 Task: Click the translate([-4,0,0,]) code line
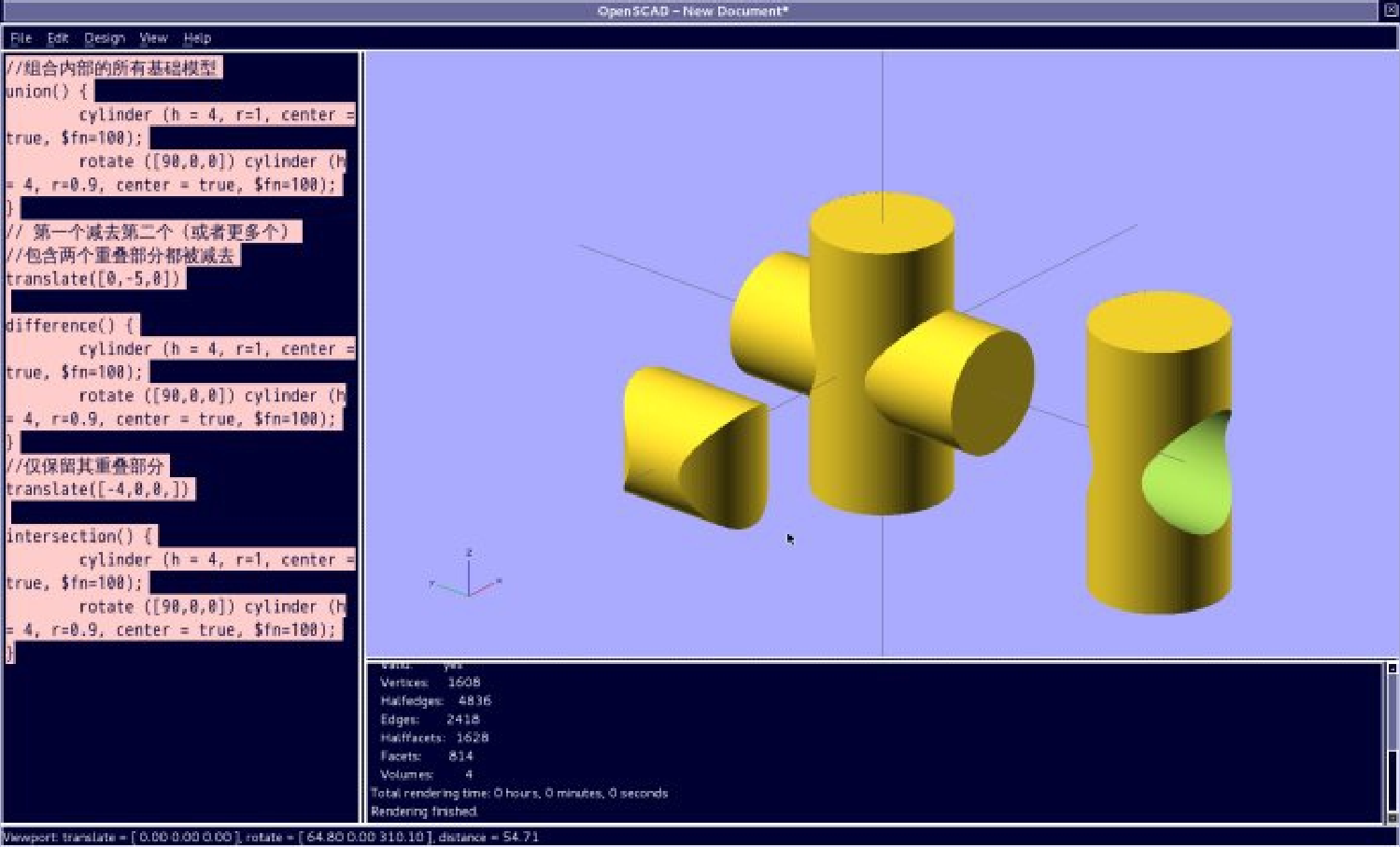(x=99, y=489)
